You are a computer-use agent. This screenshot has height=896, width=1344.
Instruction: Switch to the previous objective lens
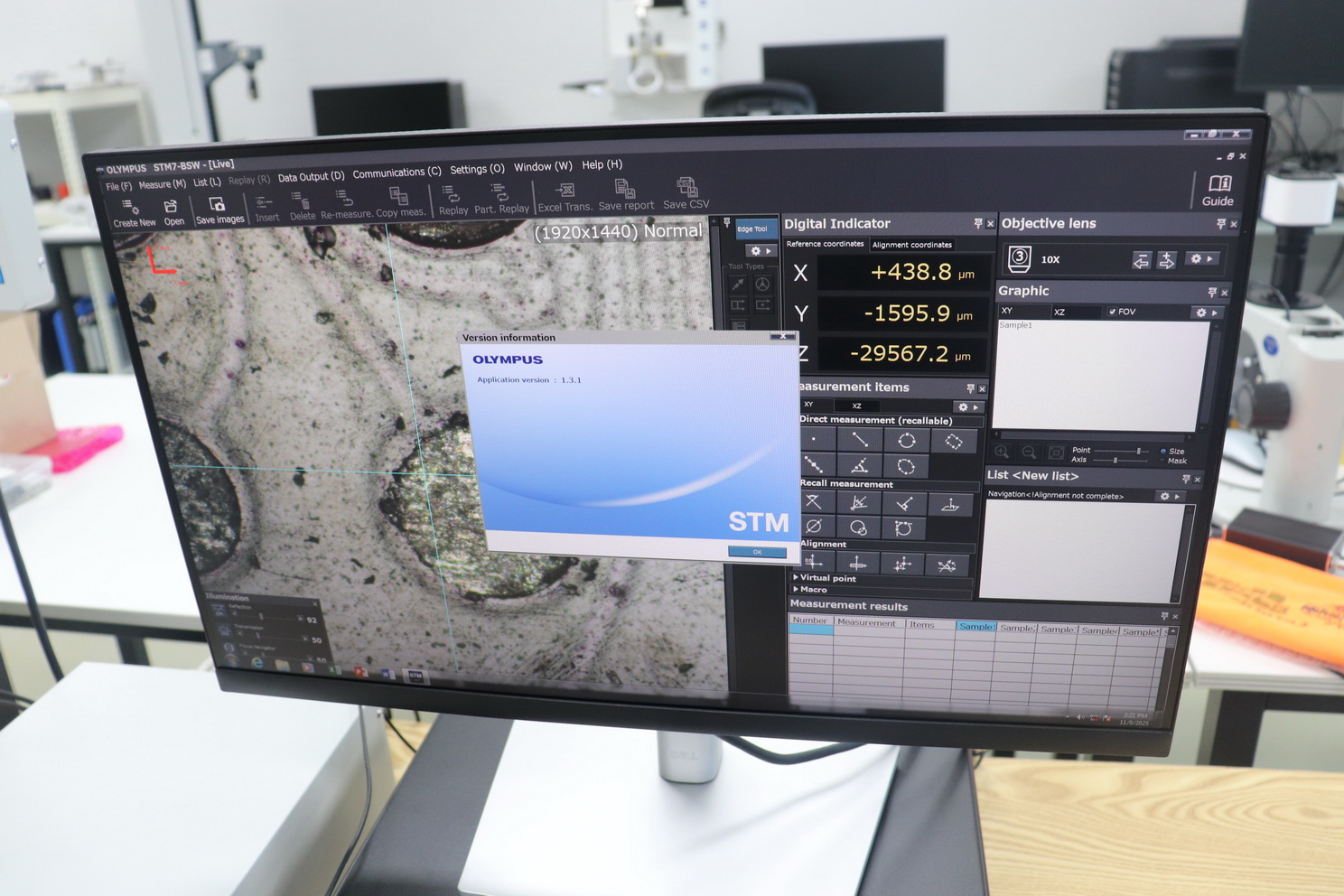[1141, 260]
